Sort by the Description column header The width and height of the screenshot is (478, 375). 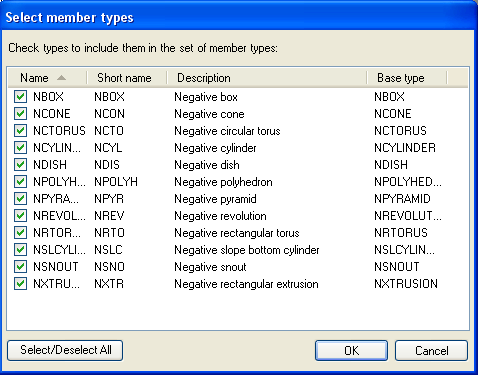coord(267,78)
